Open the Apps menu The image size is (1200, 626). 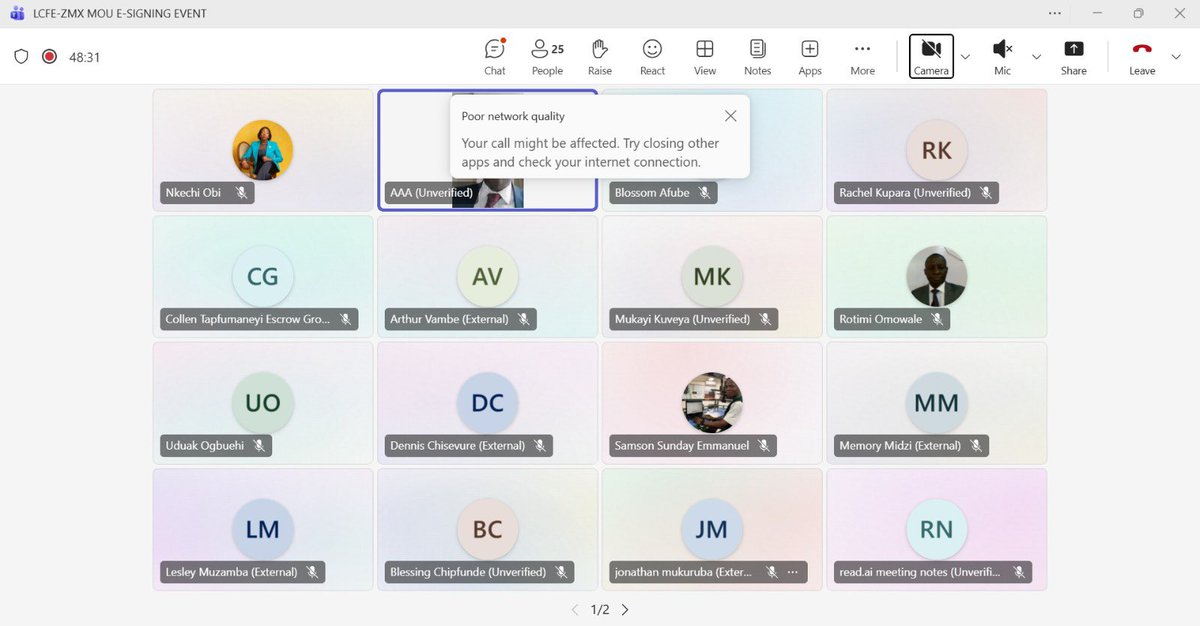point(810,57)
